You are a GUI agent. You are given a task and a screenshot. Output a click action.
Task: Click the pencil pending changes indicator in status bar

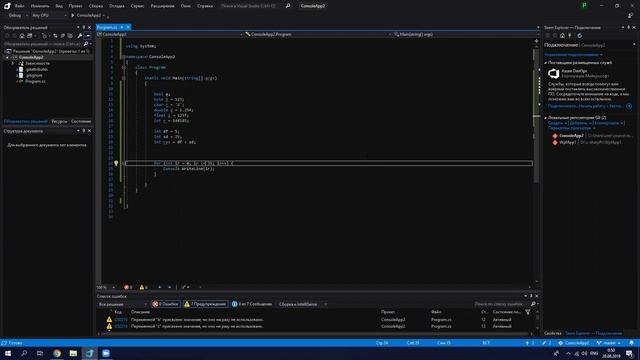click(546, 343)
